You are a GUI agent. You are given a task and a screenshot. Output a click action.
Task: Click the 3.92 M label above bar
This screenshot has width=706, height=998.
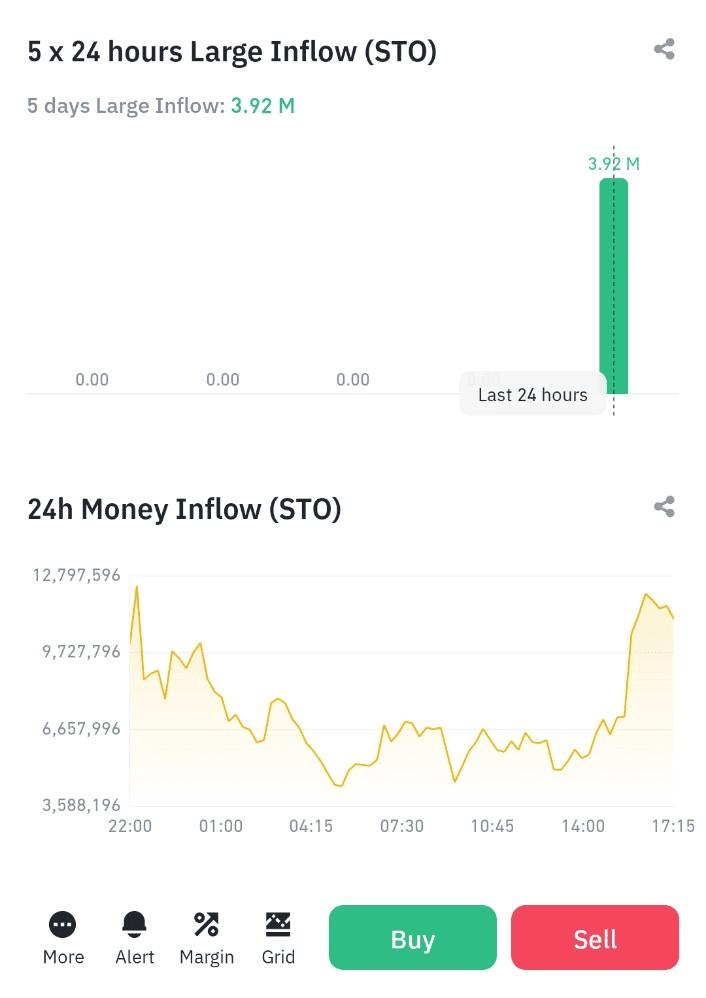tap(613, 164)
